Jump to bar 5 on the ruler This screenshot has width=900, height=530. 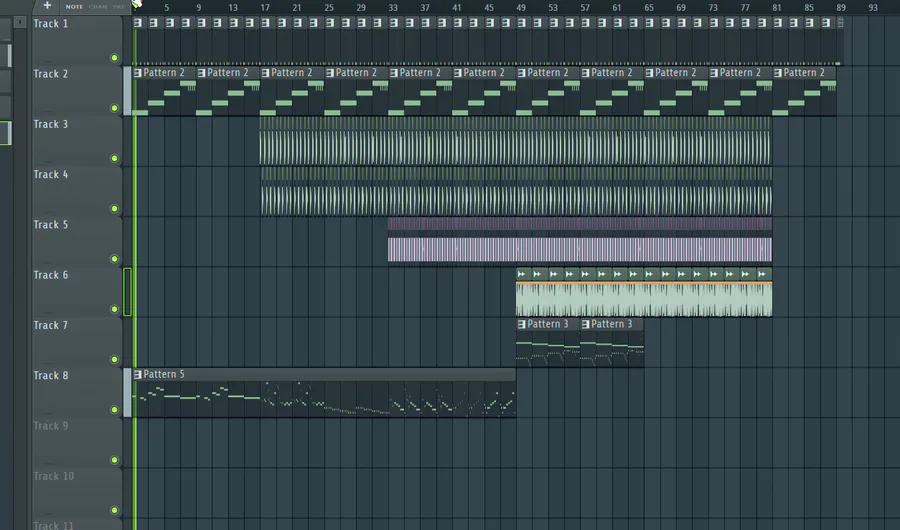(166, 7)
